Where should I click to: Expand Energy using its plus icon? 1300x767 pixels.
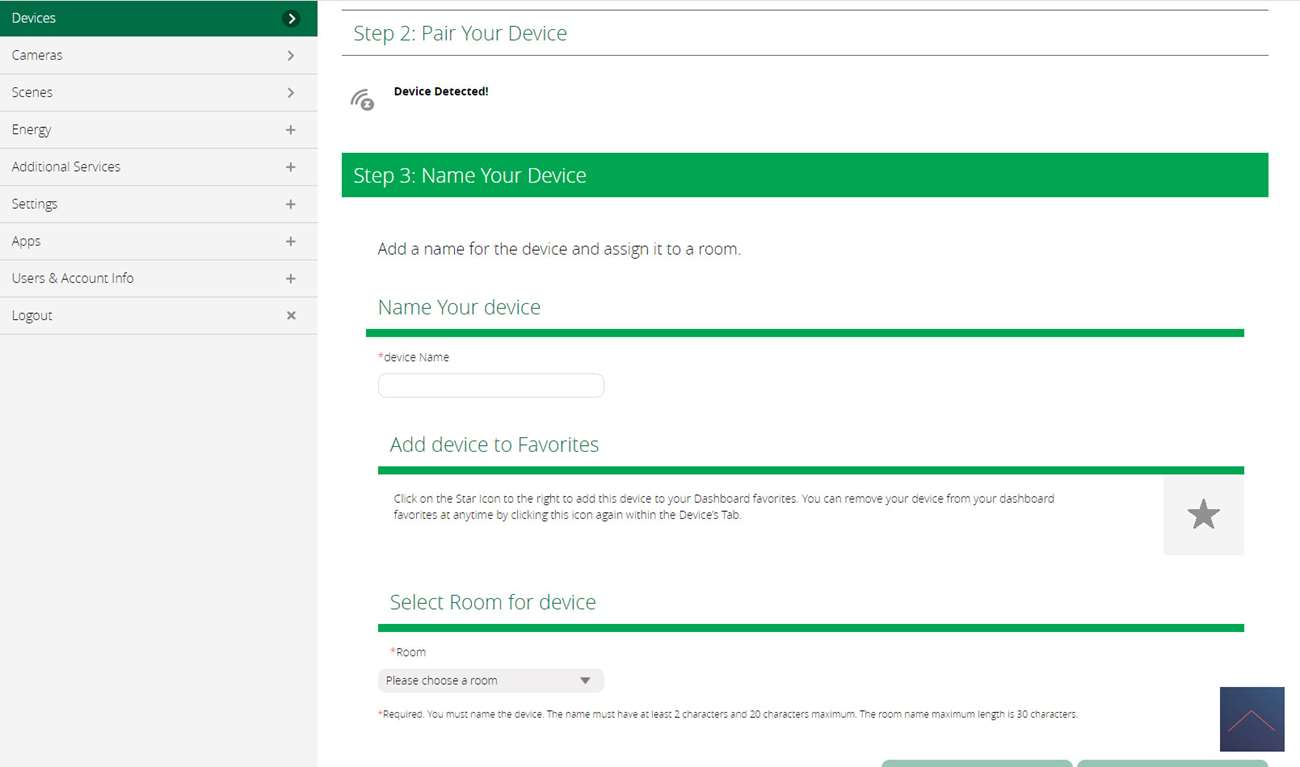[x=291, y=130]
